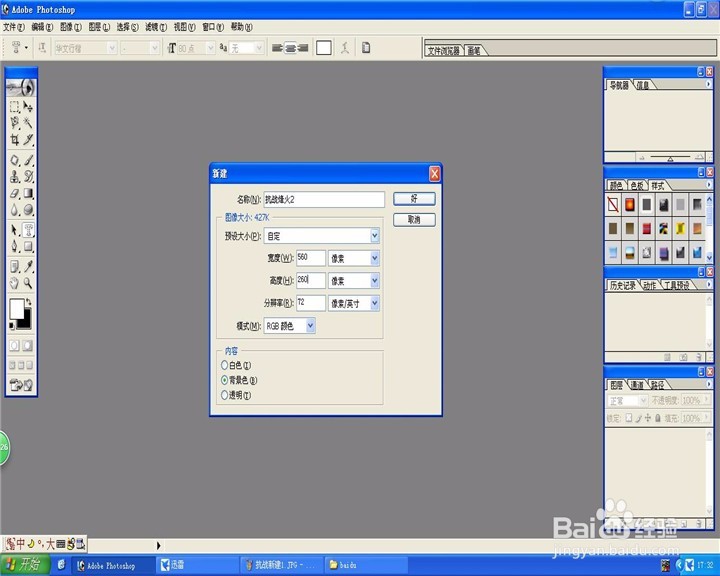Viewport: 720px width, 576px height.
Task: Open the height unit dropdown
Action: (x=375, y=281)
